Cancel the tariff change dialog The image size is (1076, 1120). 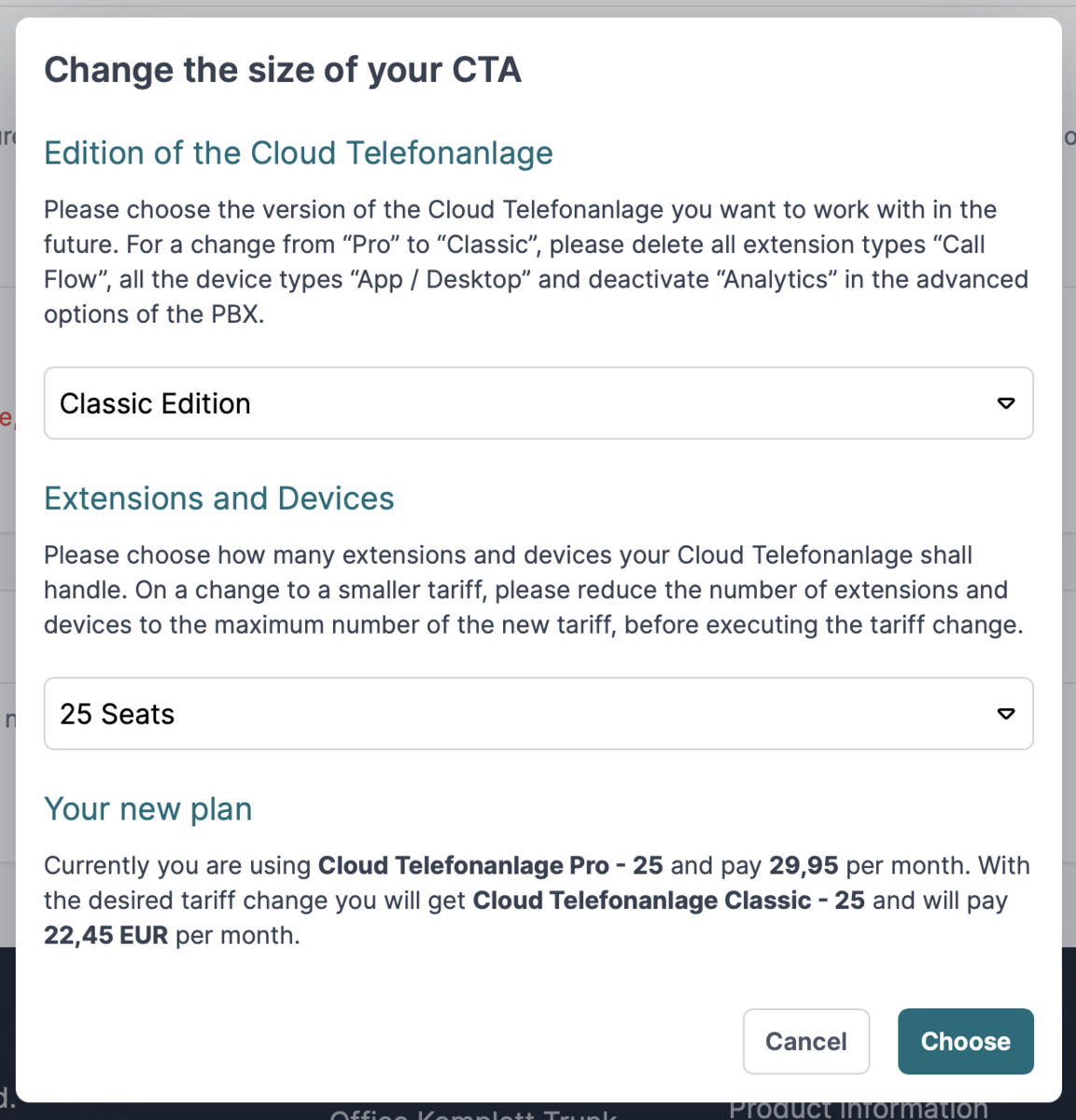(806, 1041)
